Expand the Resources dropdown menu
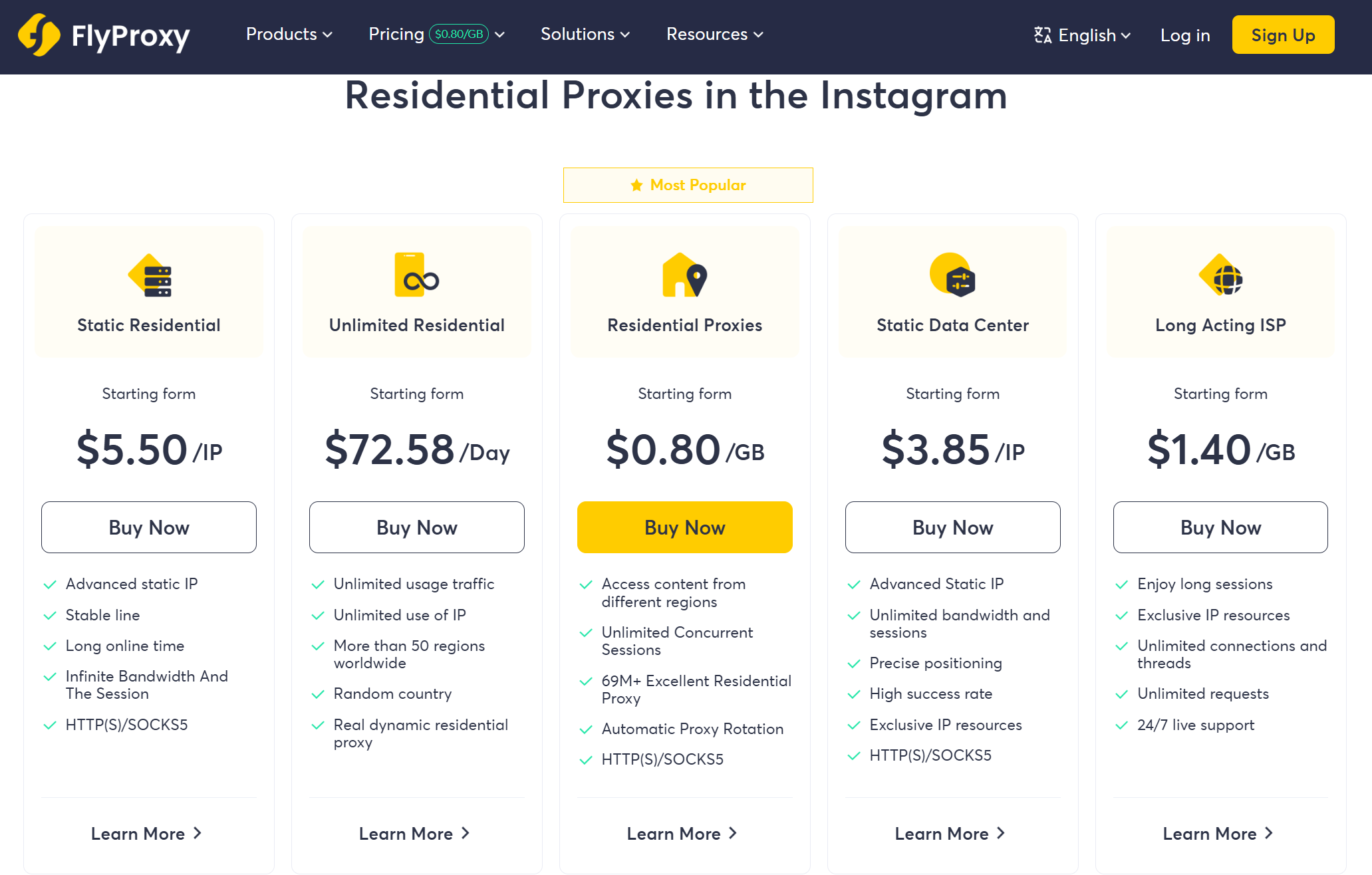 pos(714,34)
